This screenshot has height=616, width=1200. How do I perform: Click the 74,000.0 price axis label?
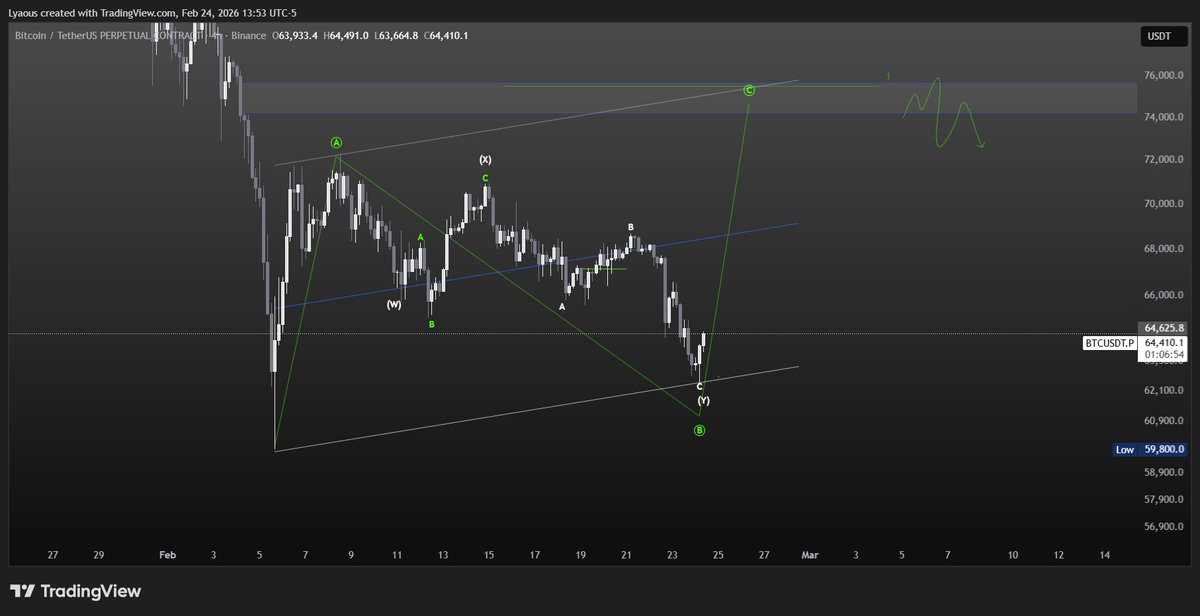(x=1165, y=118)
